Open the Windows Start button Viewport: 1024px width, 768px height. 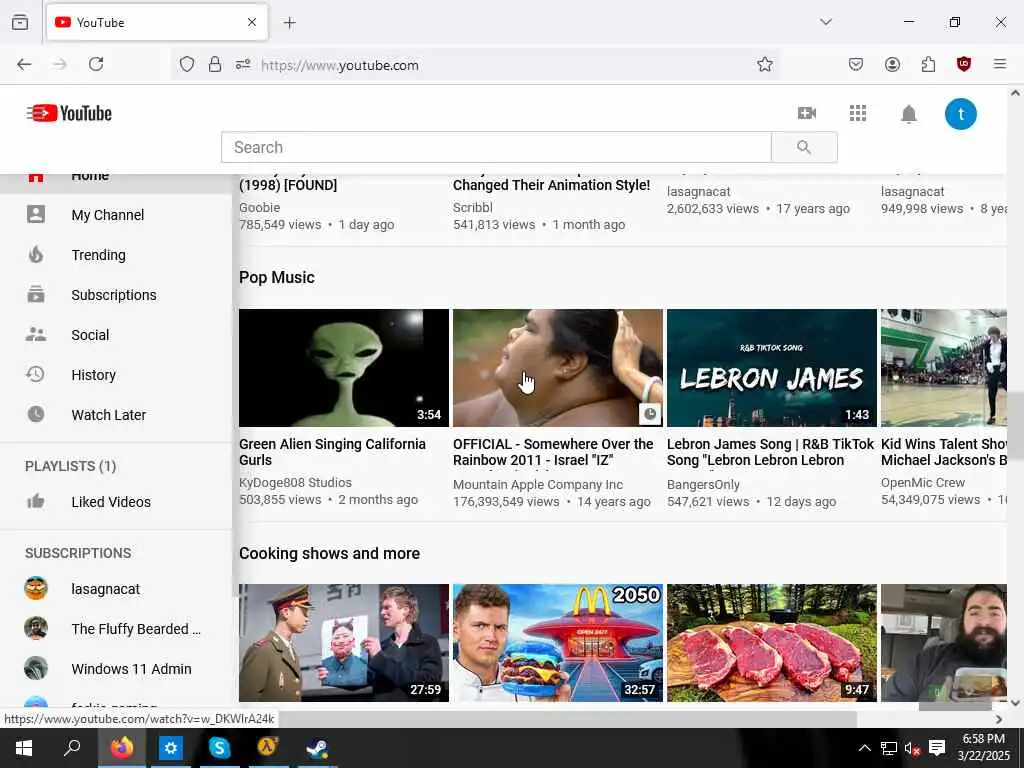point(24,748)
